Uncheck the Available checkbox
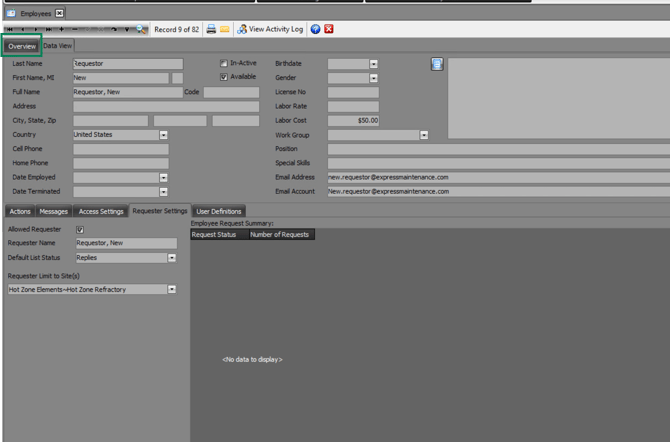Viewport: 670px width, 442px height. point(224,77)
